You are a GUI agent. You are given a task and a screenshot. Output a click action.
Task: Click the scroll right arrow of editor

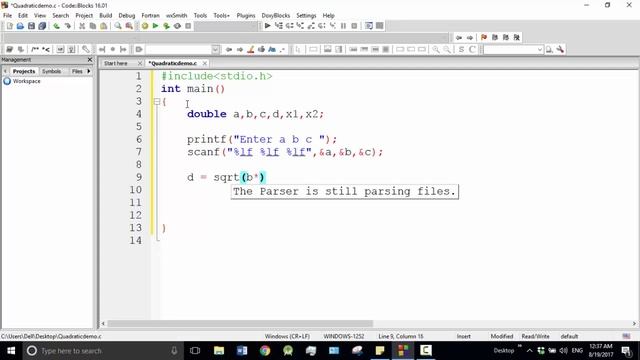(x=634, y=323)
